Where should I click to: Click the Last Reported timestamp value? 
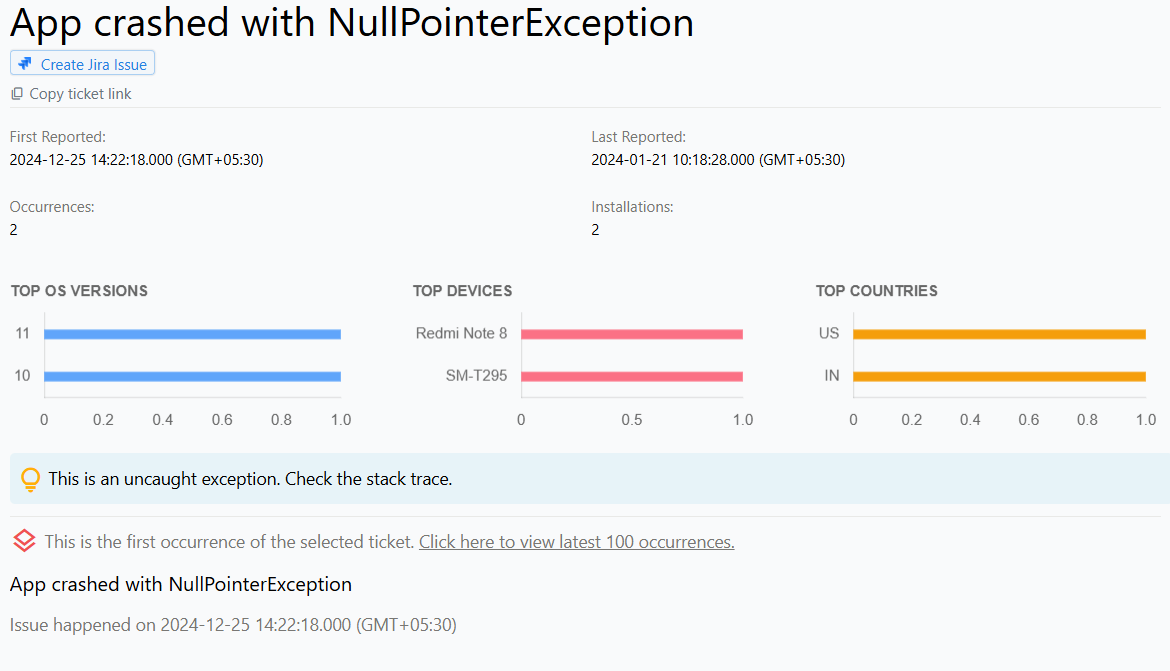coord(718,159)
